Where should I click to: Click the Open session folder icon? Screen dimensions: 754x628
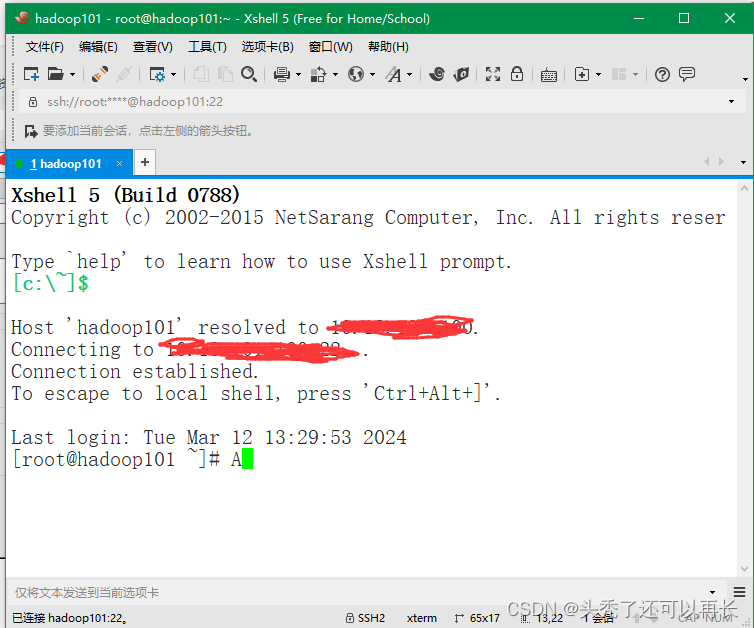pos(56,75)
